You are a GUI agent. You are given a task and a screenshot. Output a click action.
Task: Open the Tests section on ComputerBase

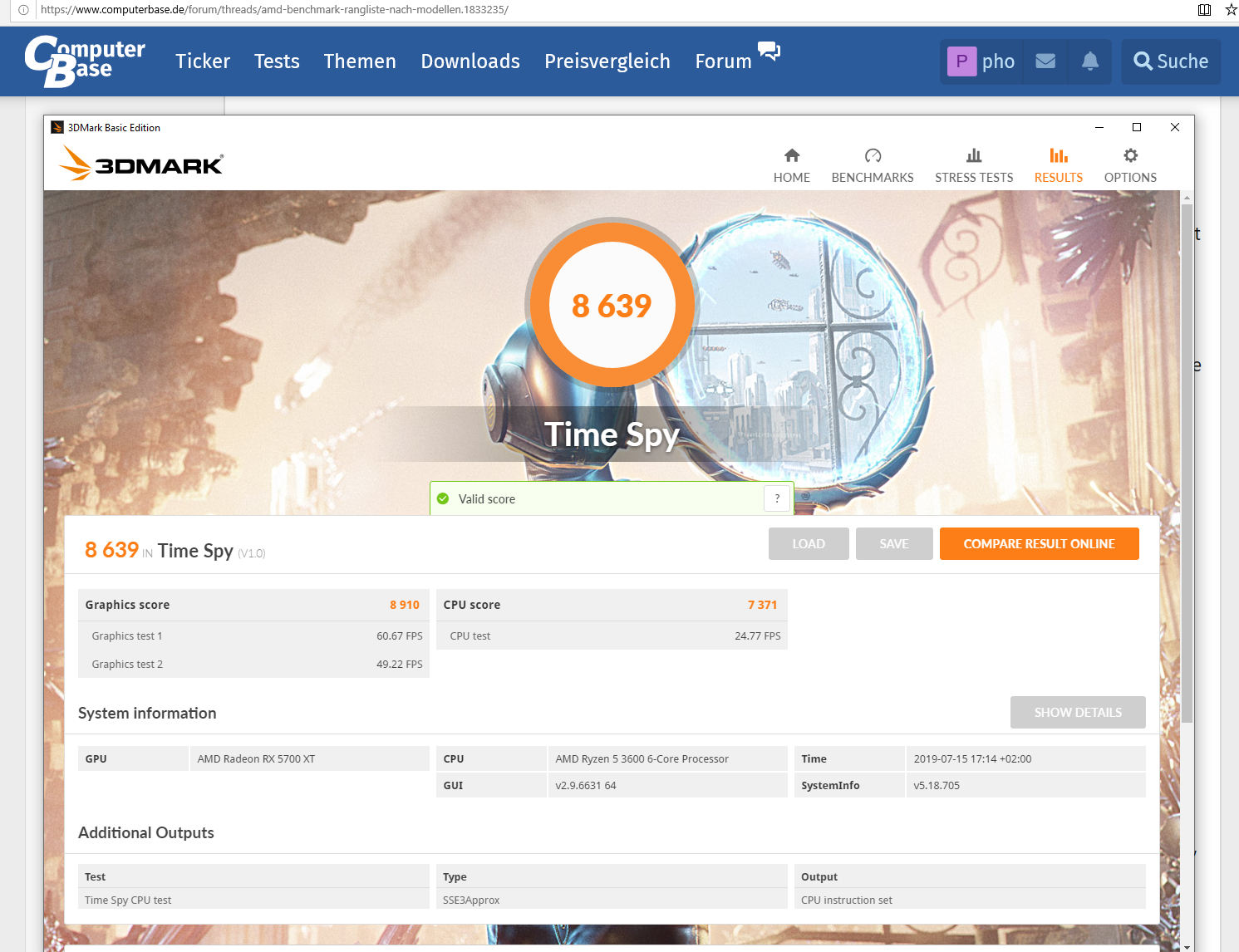click(x=277, y=61)
